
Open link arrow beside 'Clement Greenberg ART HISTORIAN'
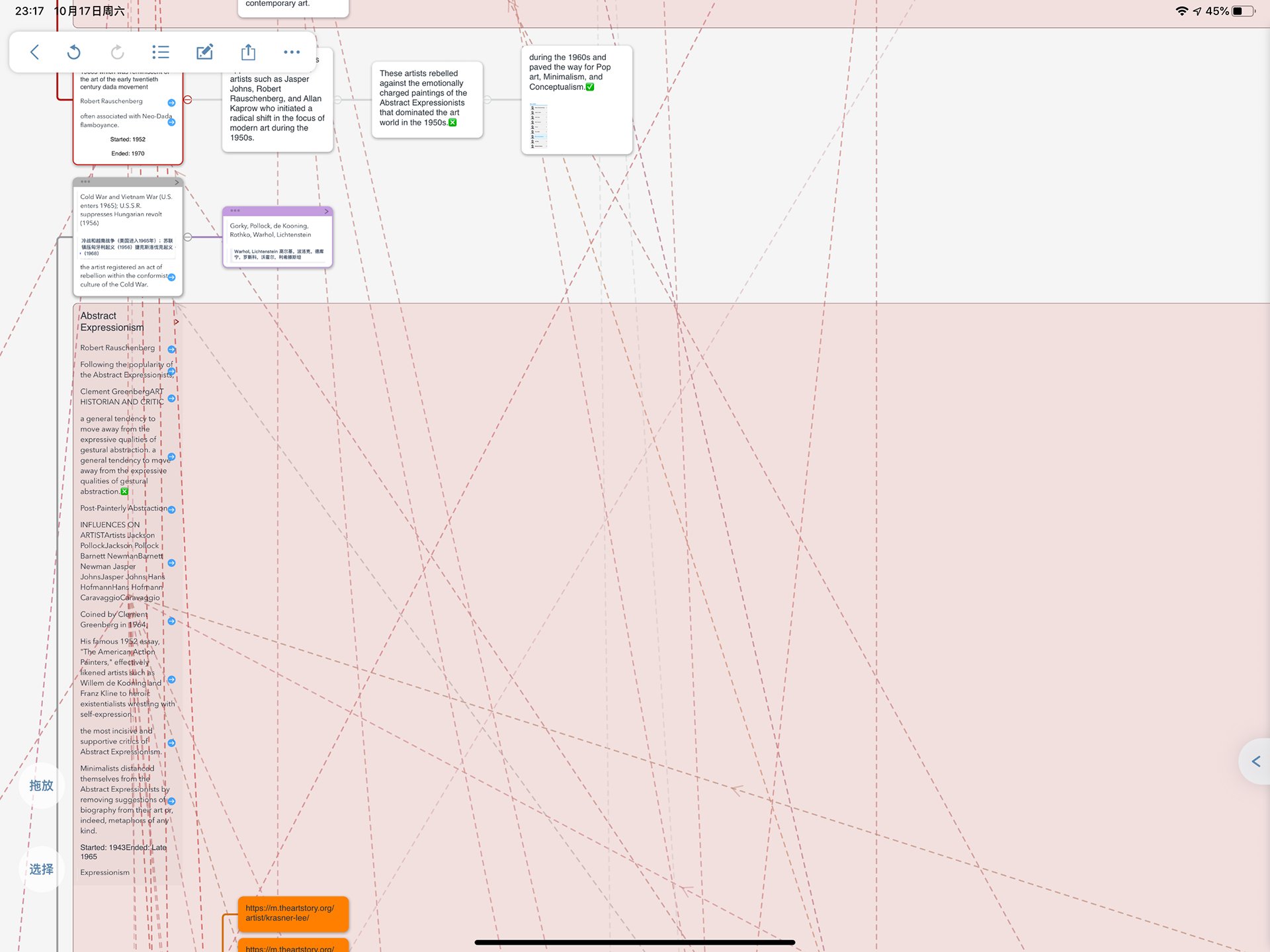[171, 398]
